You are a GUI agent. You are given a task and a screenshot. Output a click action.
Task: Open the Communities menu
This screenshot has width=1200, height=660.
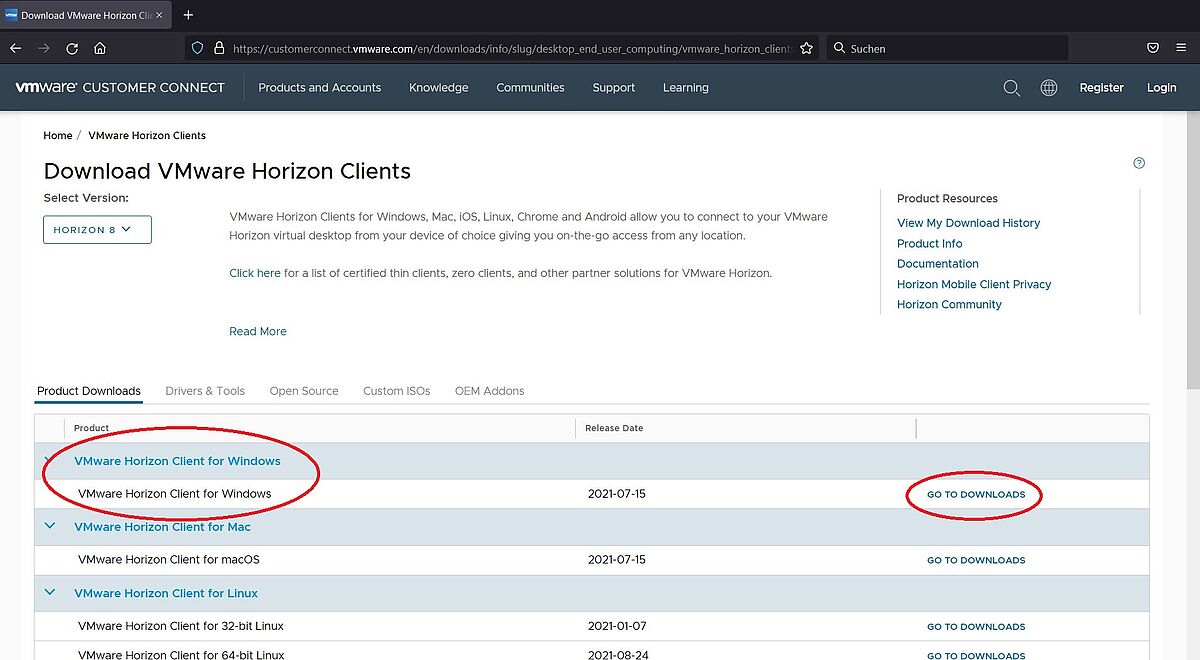531,88
